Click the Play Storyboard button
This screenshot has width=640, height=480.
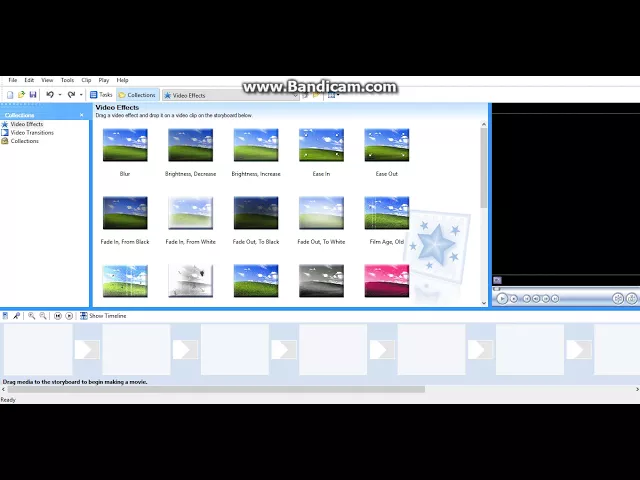point(69,316)
